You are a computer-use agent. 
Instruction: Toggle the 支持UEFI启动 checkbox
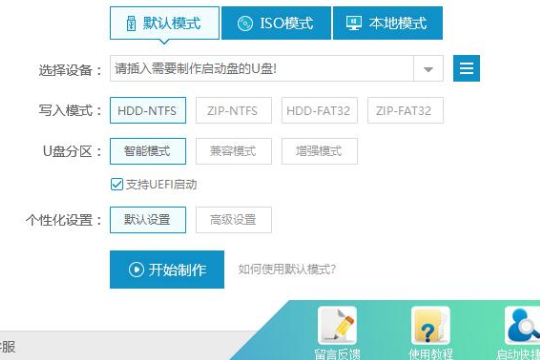click(x=117, y=184)
